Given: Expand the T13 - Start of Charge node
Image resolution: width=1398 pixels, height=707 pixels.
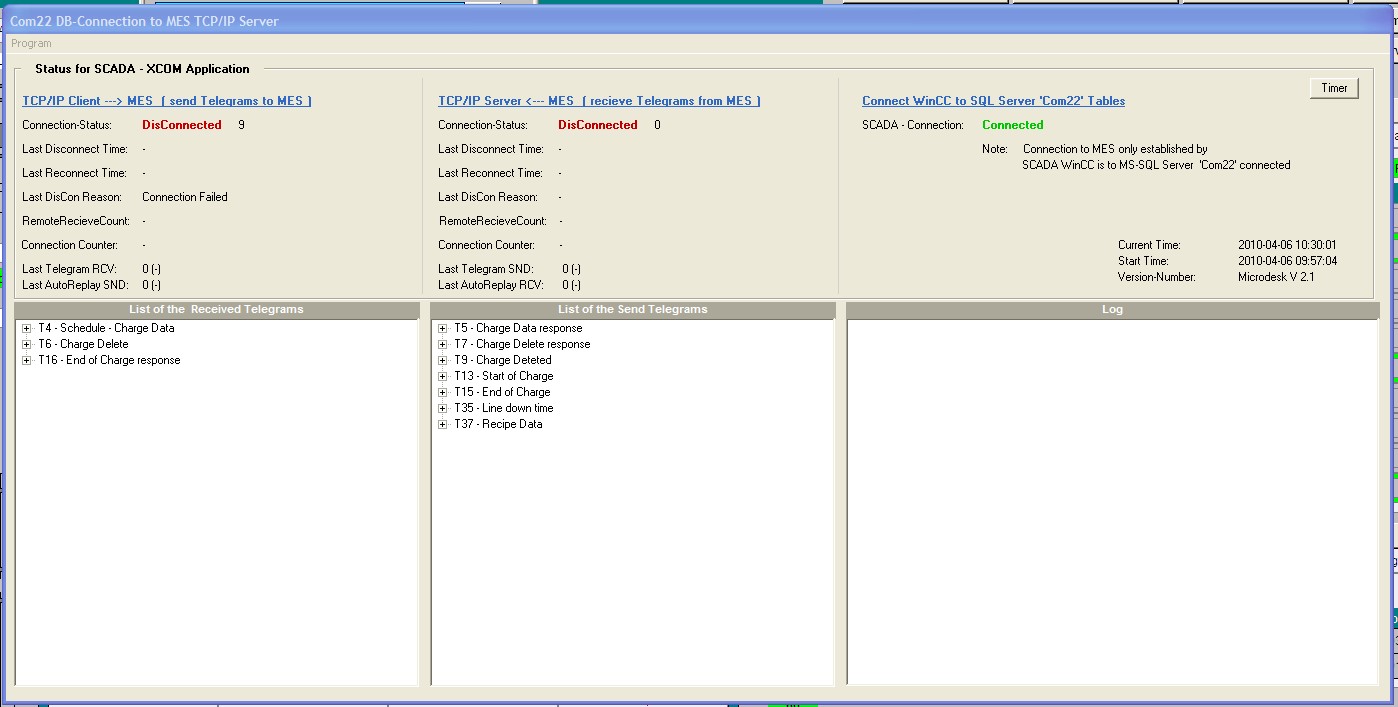Looking at the screenshot, I should pos(443,376).
